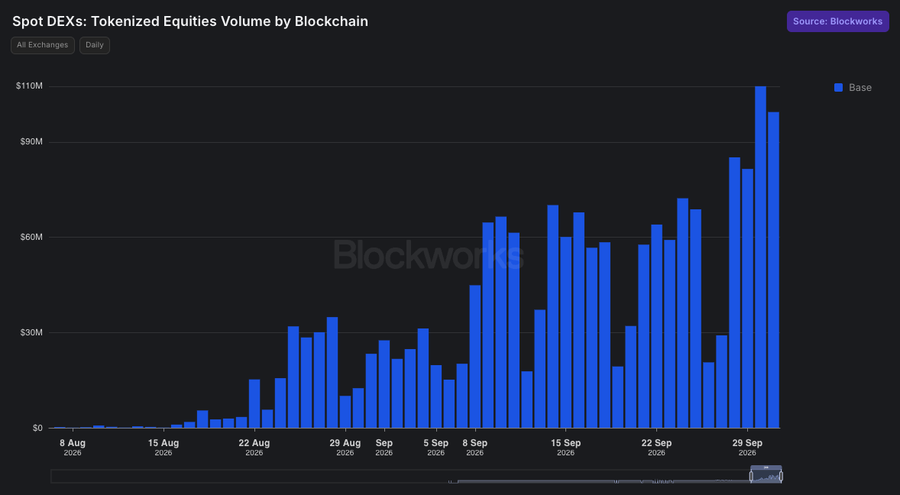Select the bar above the 22 Aug tick
The width and height of the screenshot is (900, 495).
(254, 404)
